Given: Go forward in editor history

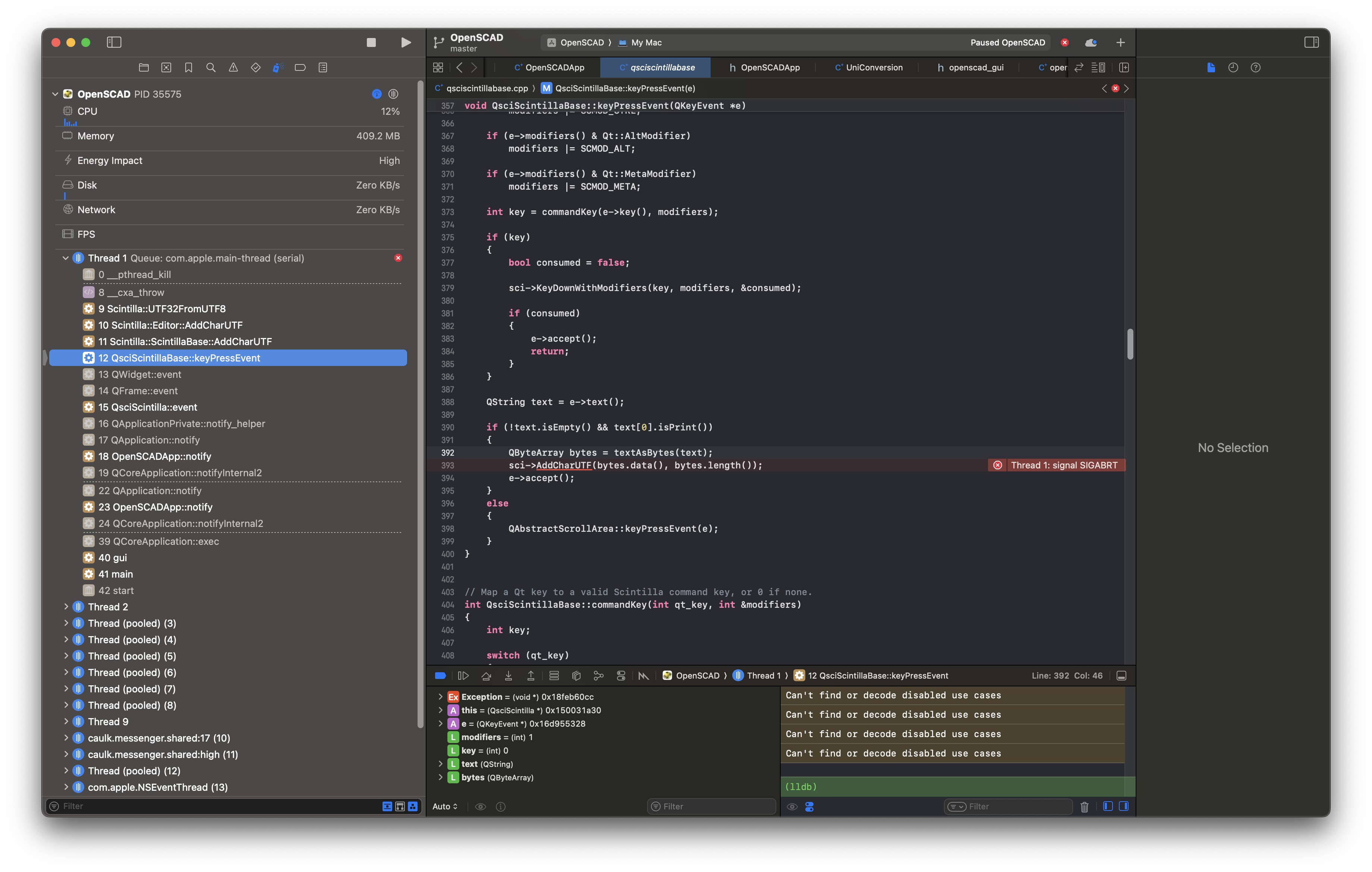Looking at the screenshot, I should 474,67.
